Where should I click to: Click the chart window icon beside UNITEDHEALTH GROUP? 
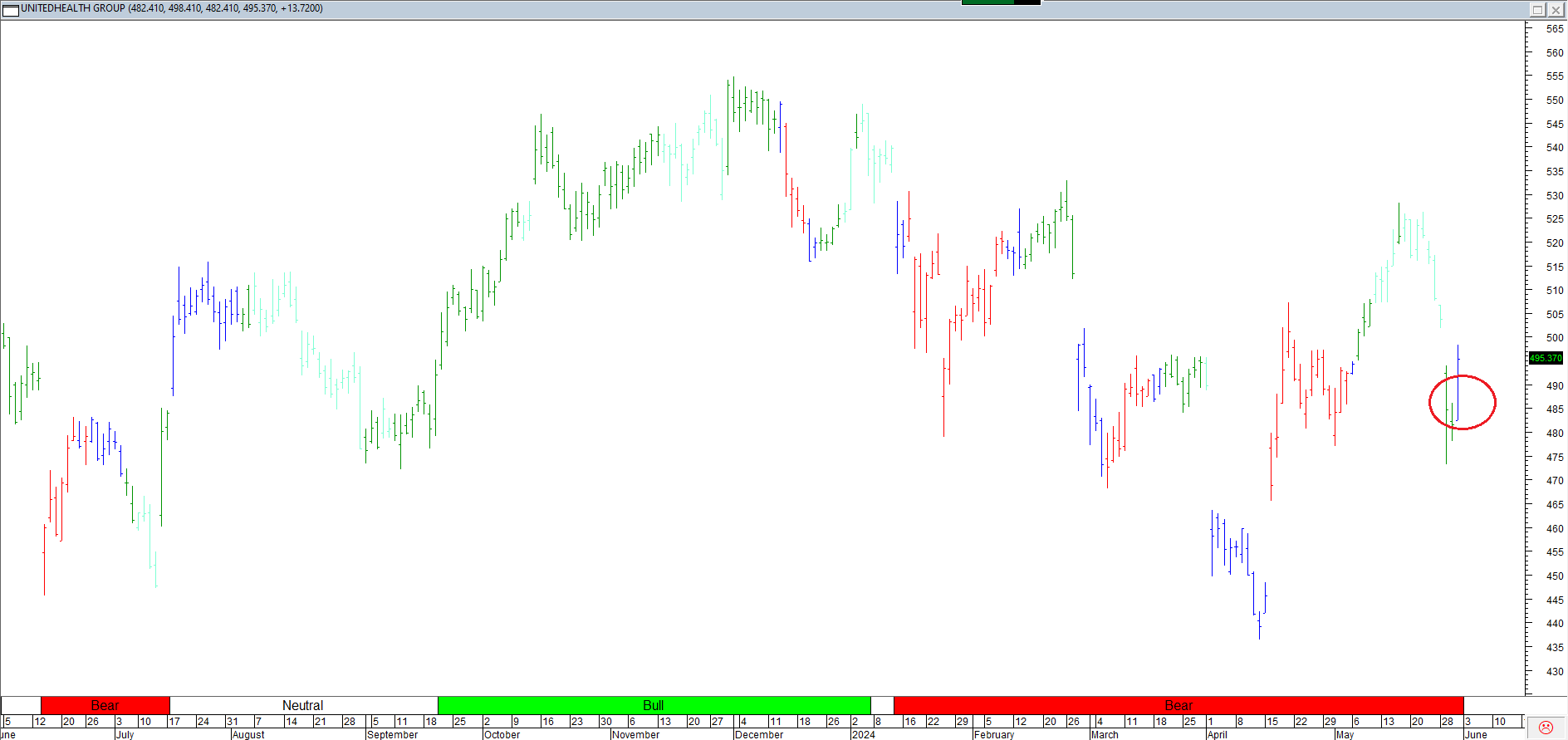click(x=11, y=9)
